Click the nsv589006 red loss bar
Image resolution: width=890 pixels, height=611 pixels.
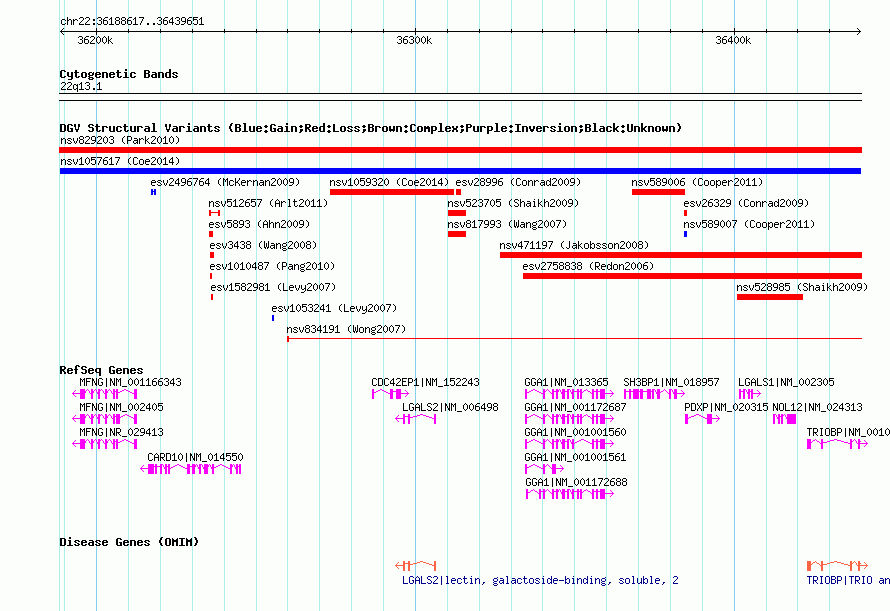pos(658,192)
